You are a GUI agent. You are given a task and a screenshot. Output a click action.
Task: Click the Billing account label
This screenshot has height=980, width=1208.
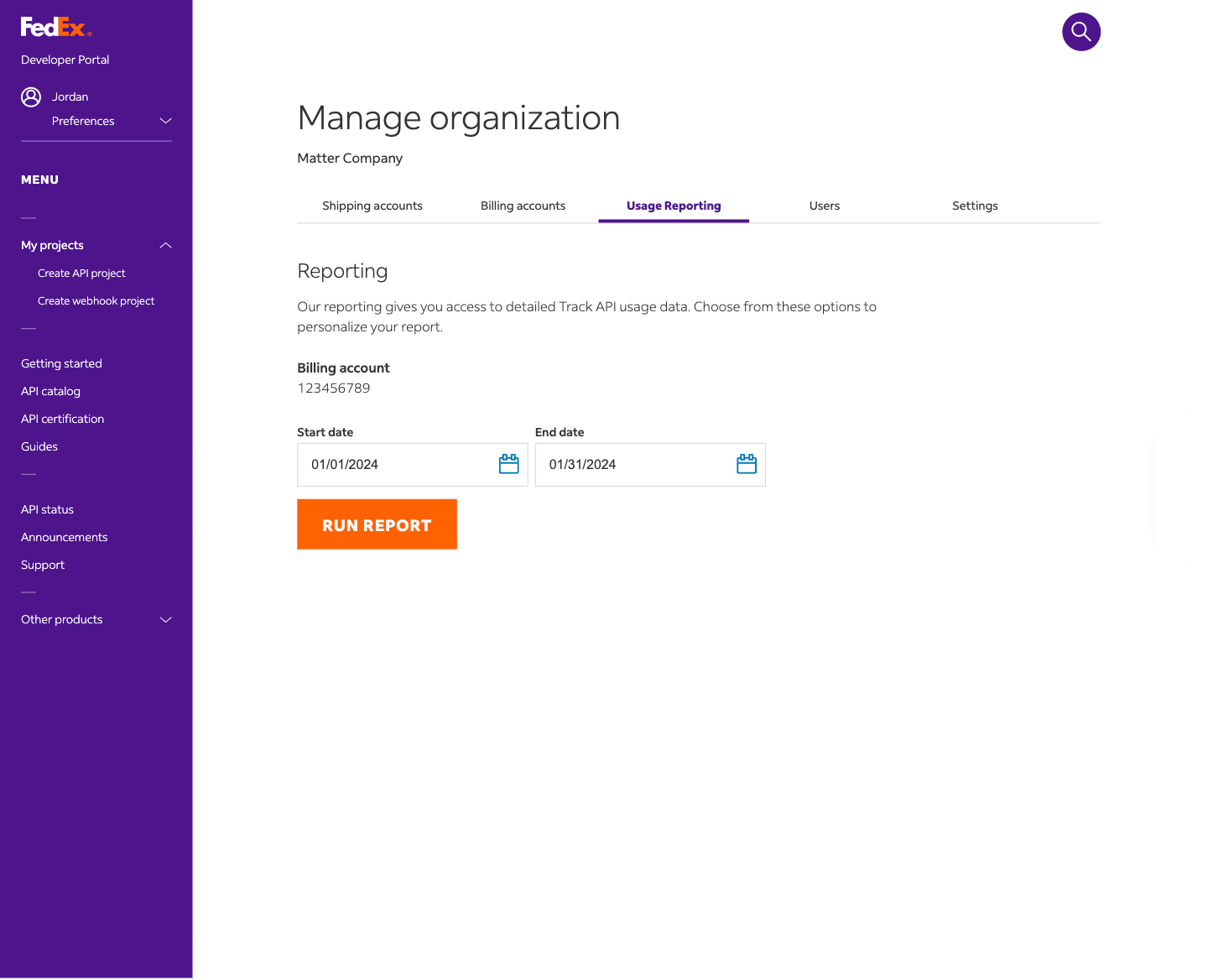[x=343, y=367]
